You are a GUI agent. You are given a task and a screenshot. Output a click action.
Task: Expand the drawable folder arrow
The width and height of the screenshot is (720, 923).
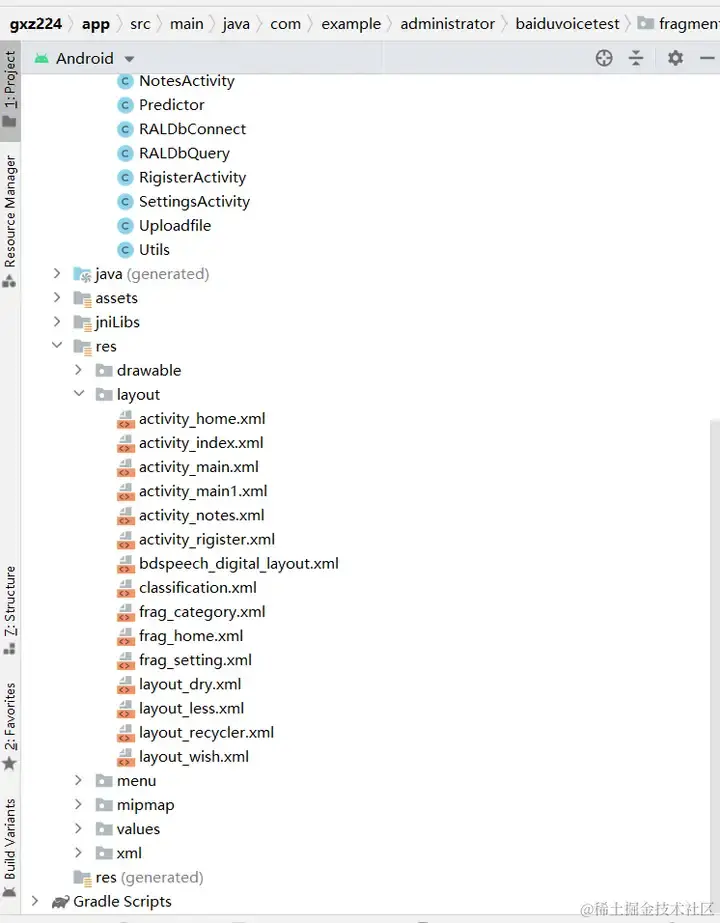[78, 370]
